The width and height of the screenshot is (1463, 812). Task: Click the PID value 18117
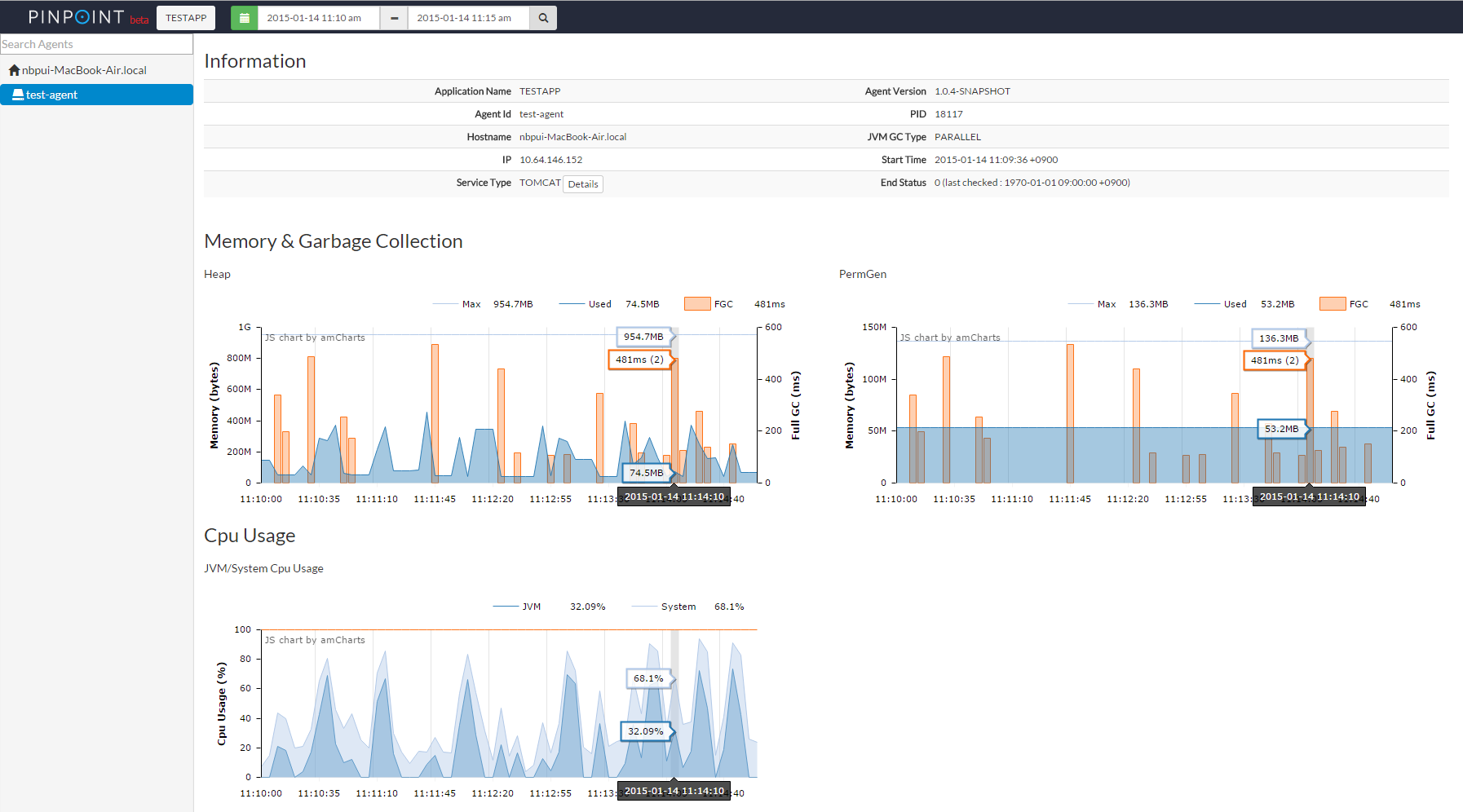click(x=948, y=114)
